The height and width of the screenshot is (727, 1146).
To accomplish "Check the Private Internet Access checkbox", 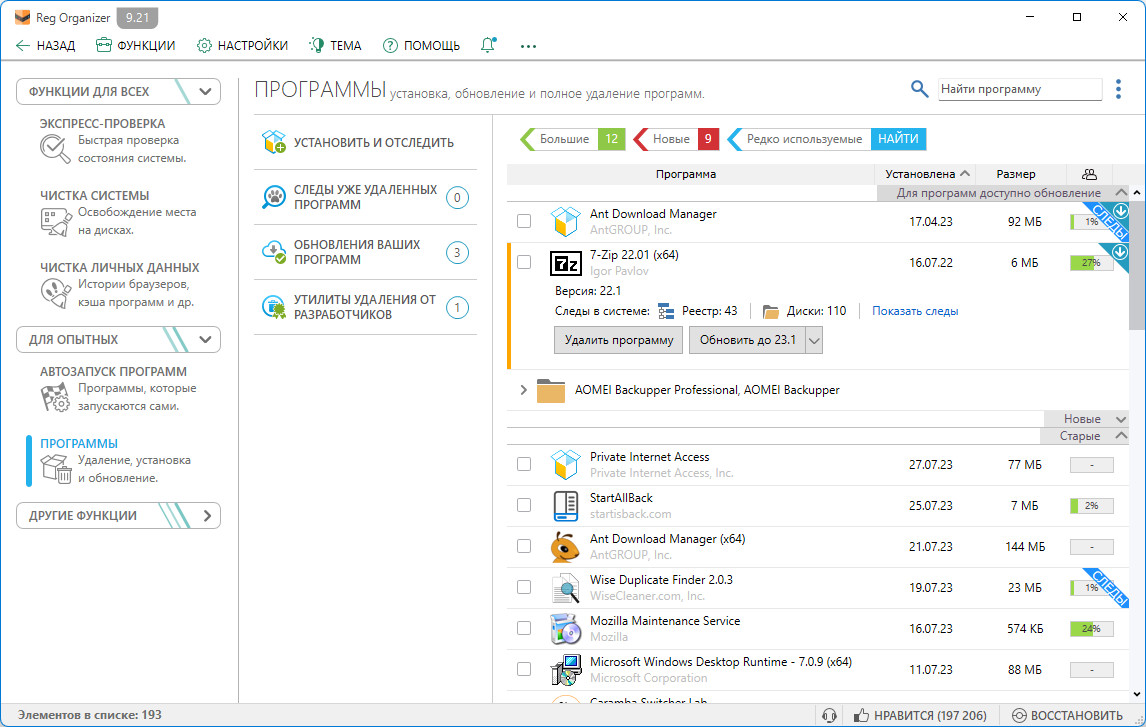I will tap(524, 465).
